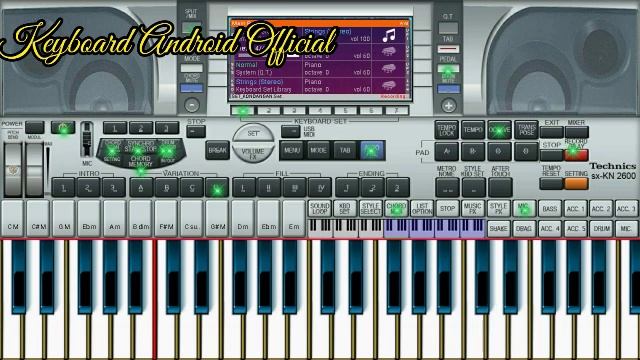Click PAD button A
This screenshot has width=640, height=360.
pyautogui.click(x=447, y=151)
